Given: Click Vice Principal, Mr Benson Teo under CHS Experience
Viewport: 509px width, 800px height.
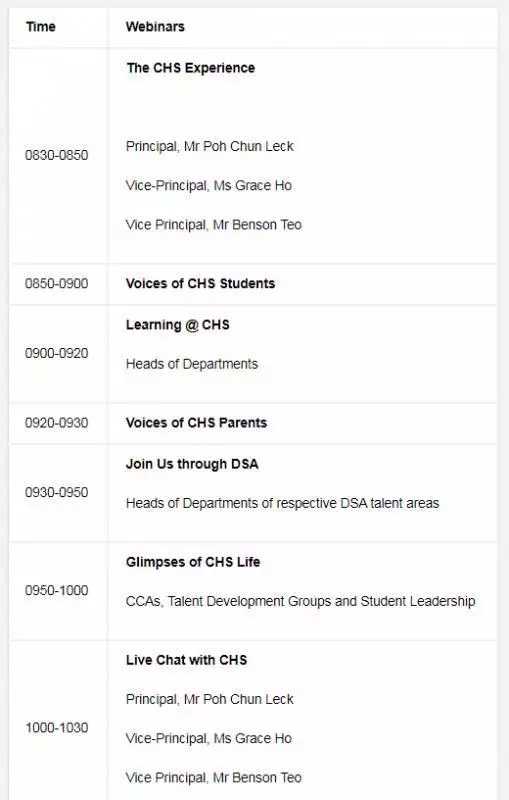Looking at the screenshot, I should click(214, 224).
